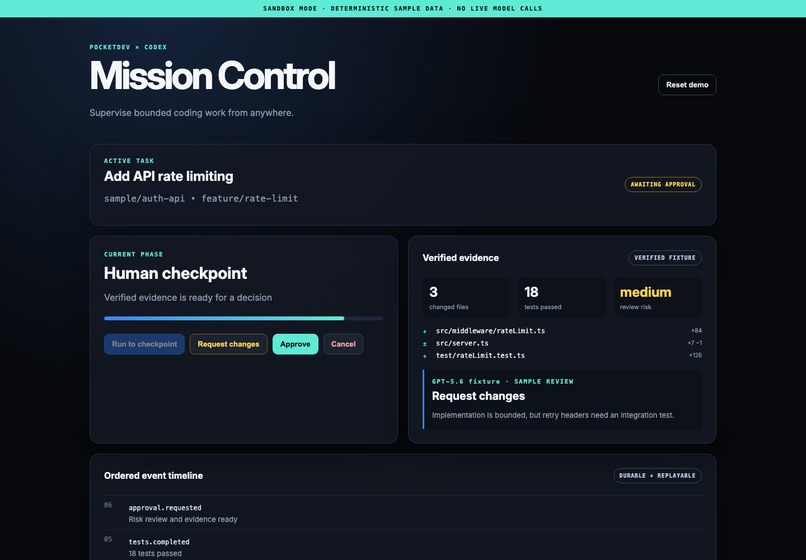Click the Verified evidence heading
The image size is (806, 560).
[461, 258]
